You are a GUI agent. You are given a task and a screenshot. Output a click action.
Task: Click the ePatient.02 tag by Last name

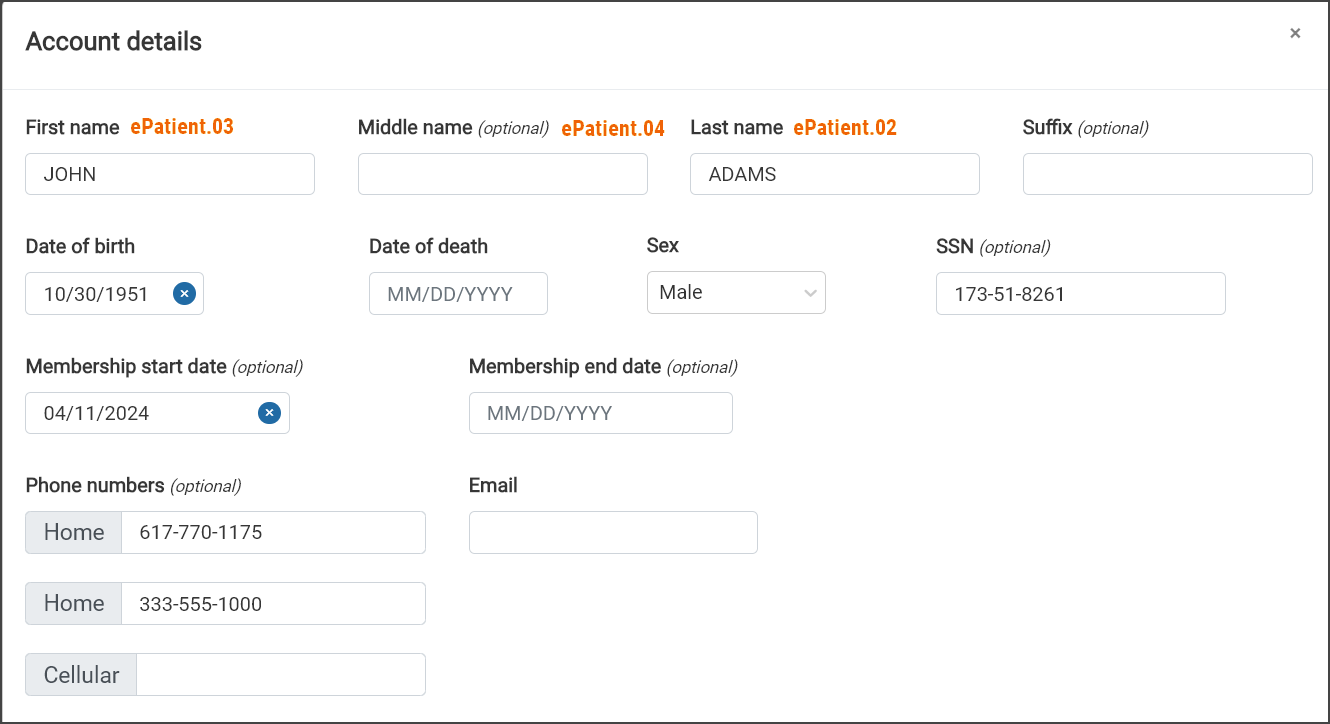pyautogui.click(x=845, y=128)
